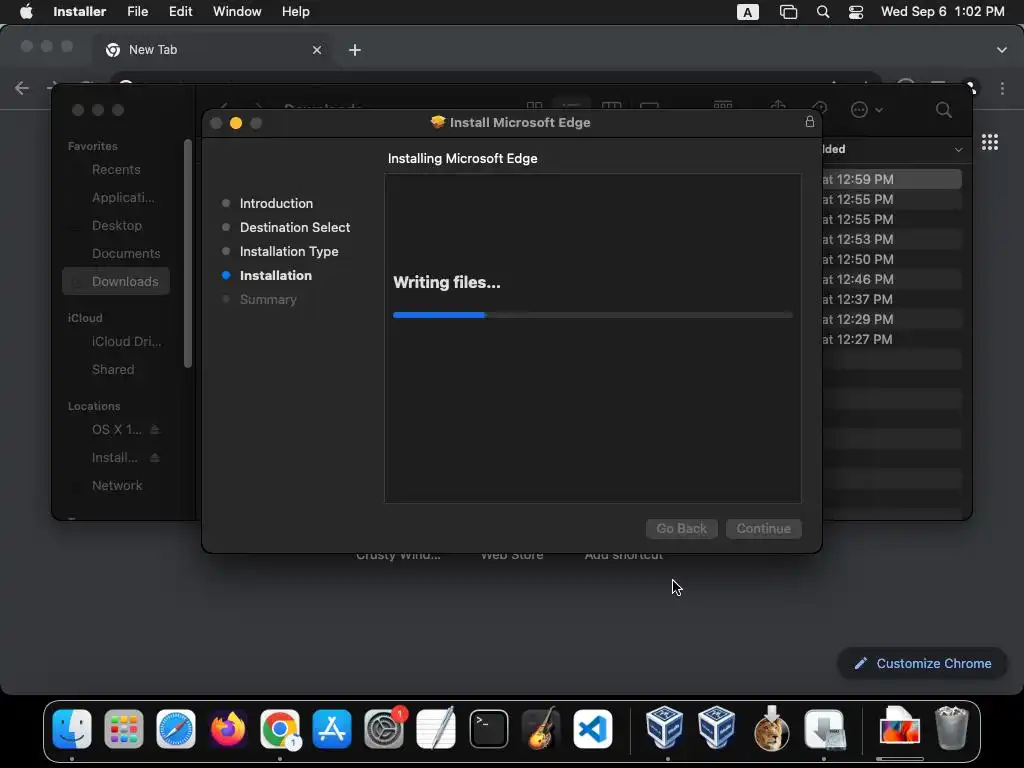Viewport: 1024px width, 768px height.
Task: Select the Finder row dated 12:46 PM
Action: (891, 279)
